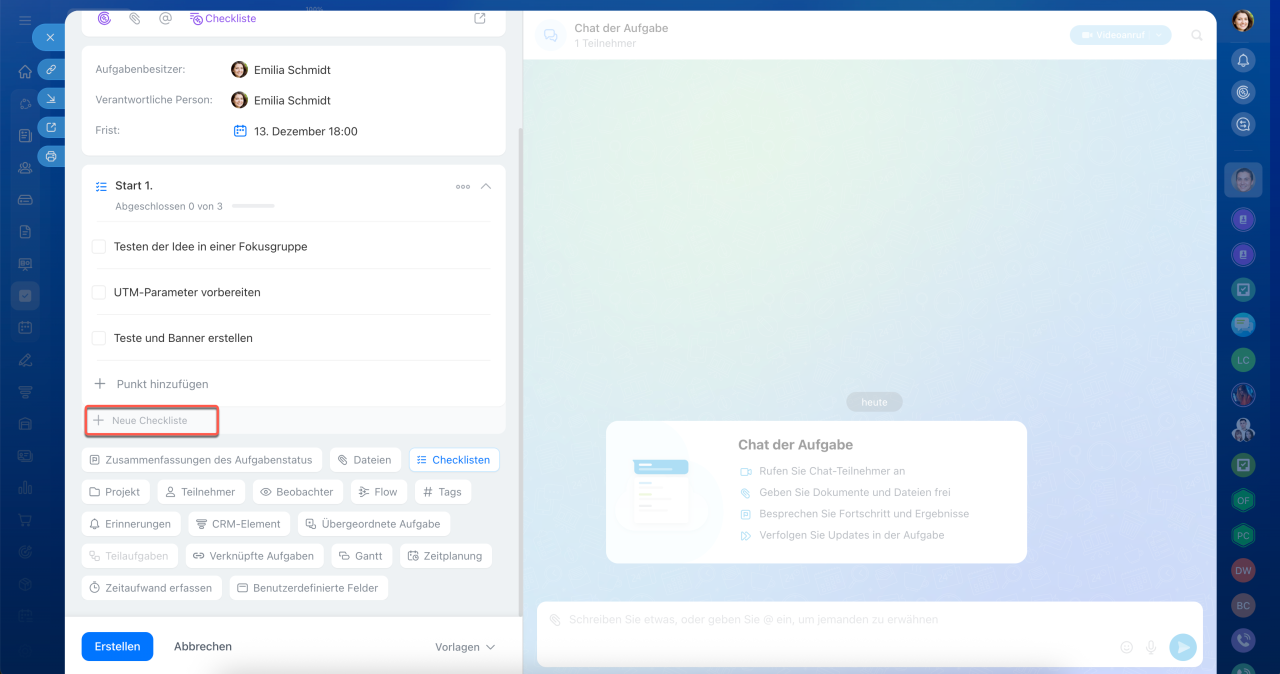Check 'Testen der Idee in einer Fokusgruppe'
Viewport: 1280px width, 674px height.
pyautogui.click(x=99, y=246)
